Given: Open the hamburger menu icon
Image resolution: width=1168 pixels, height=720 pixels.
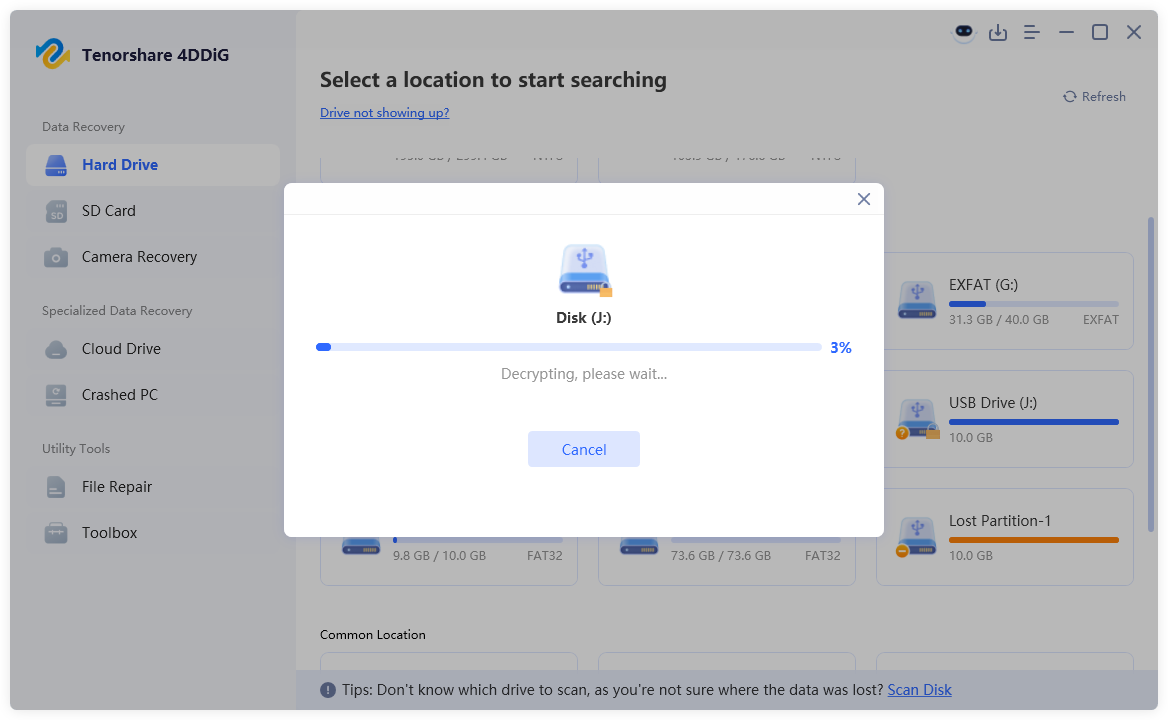Looking at the screenshot, I should pos(1032,32).
